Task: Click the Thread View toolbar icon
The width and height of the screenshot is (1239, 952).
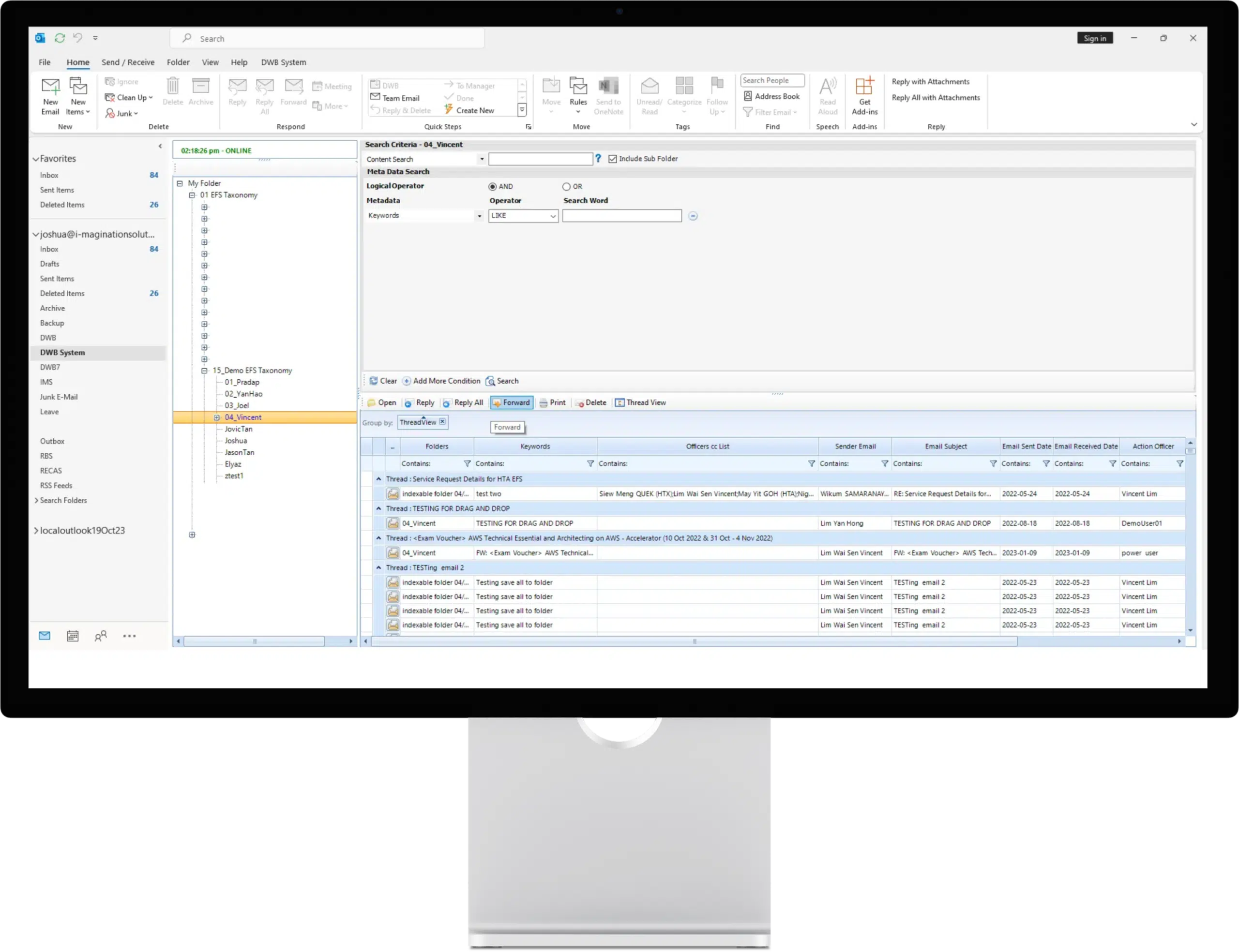Action: tap(620, 403)
